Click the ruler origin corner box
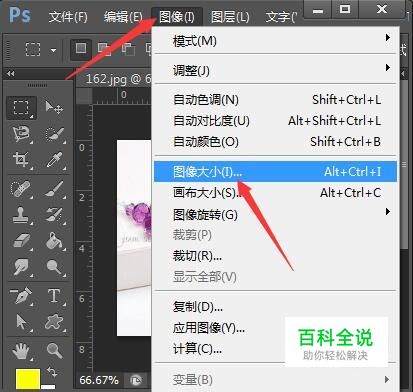Image resolution: width=413 pixels, height=392 pixels. pos(84,96)
